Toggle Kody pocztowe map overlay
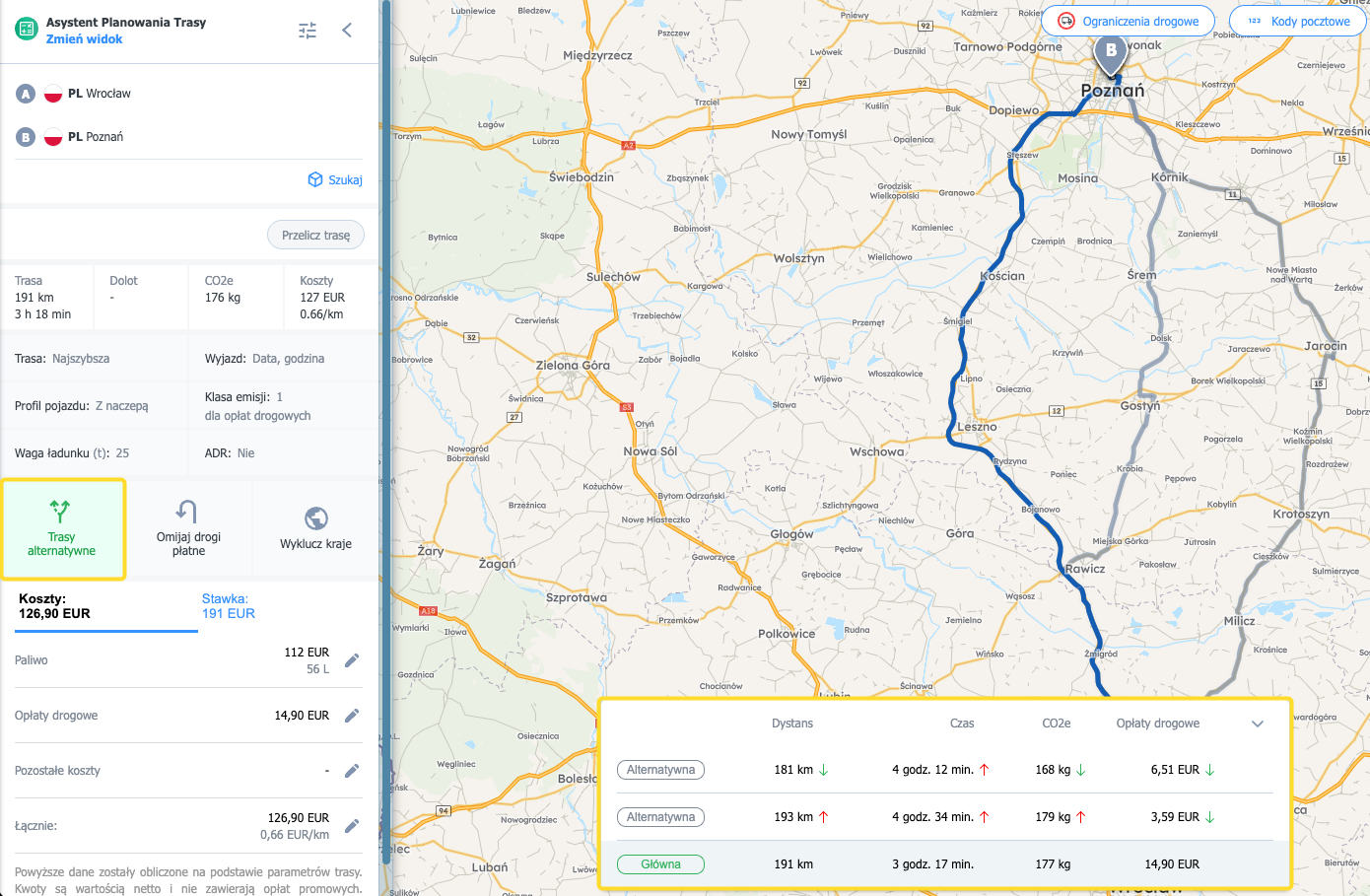 pos(1298,21)
